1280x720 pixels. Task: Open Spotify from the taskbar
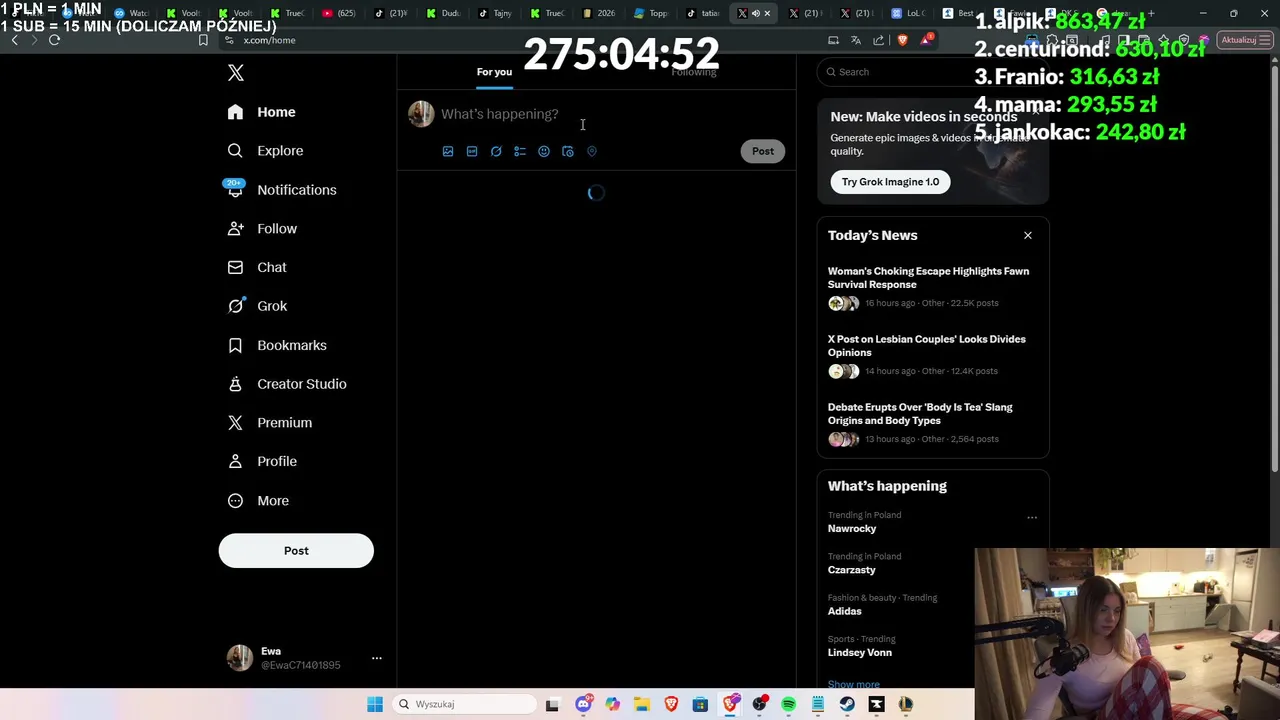pyautogui.click(x=789, y=704)
